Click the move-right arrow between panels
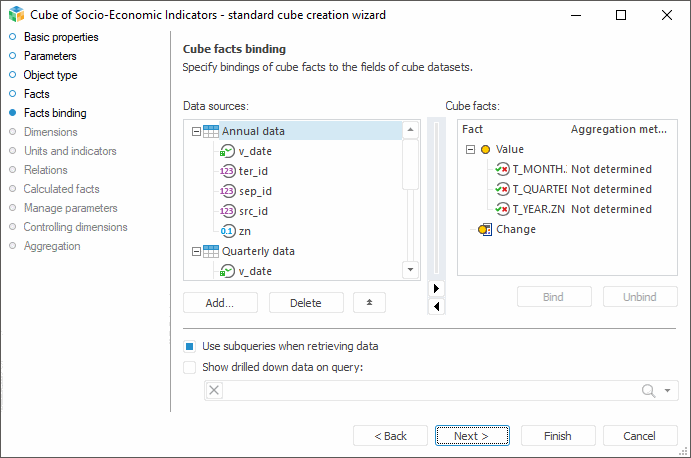The image size is (691, 458). [x=435, y=288]
